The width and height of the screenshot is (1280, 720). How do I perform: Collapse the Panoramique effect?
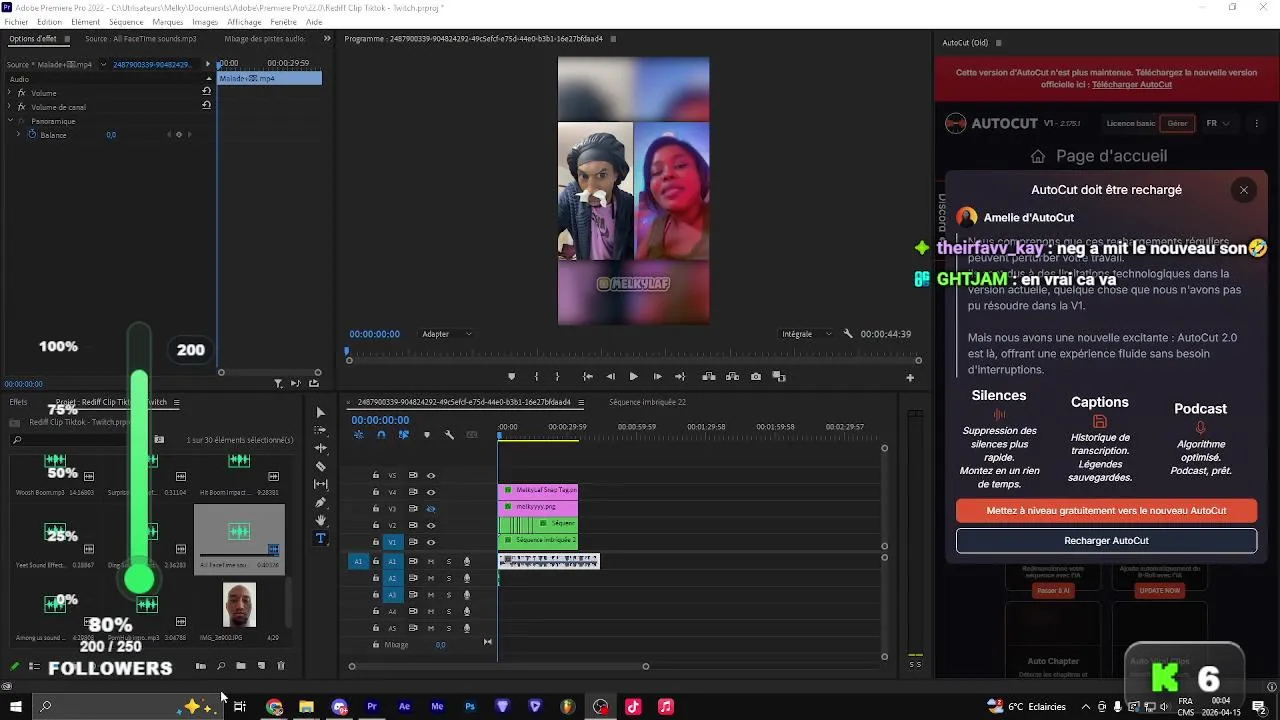pyautogui.click(x=10, y=121)
